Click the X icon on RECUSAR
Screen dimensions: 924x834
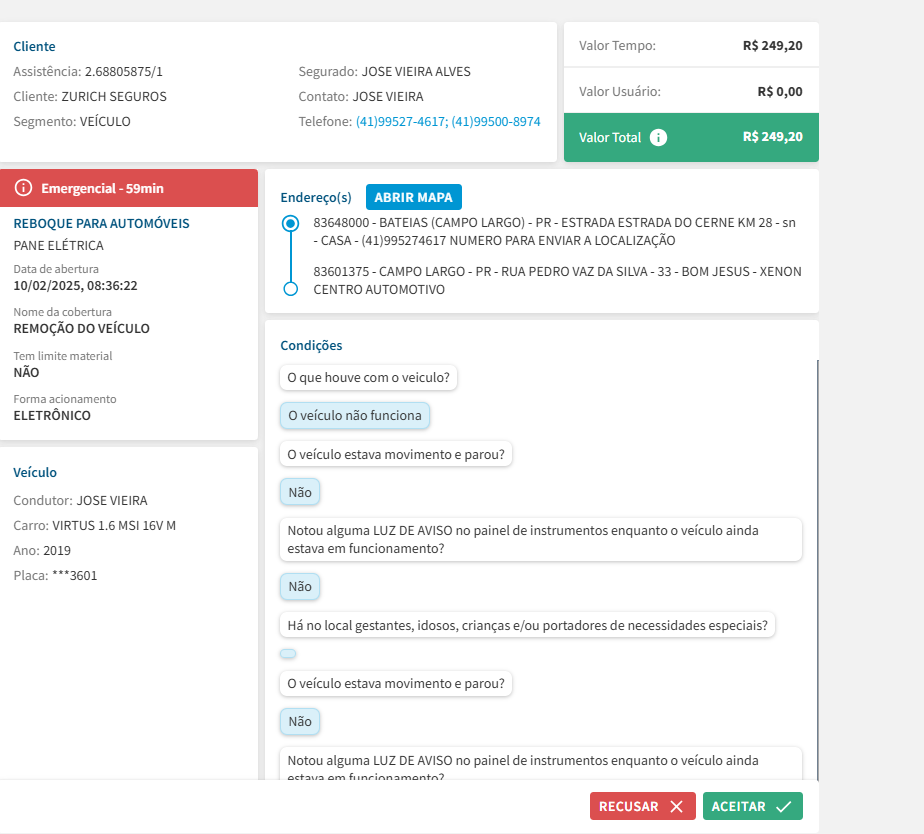[677, 807]
